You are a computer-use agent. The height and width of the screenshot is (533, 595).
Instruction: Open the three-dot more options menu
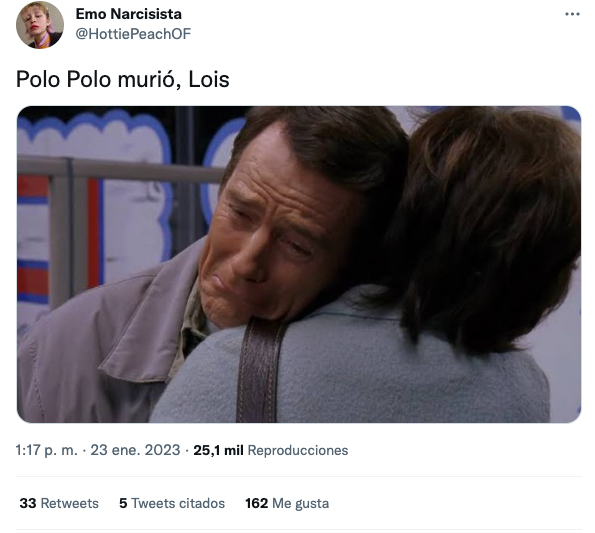pyautogui.click(x=572, y=14)
